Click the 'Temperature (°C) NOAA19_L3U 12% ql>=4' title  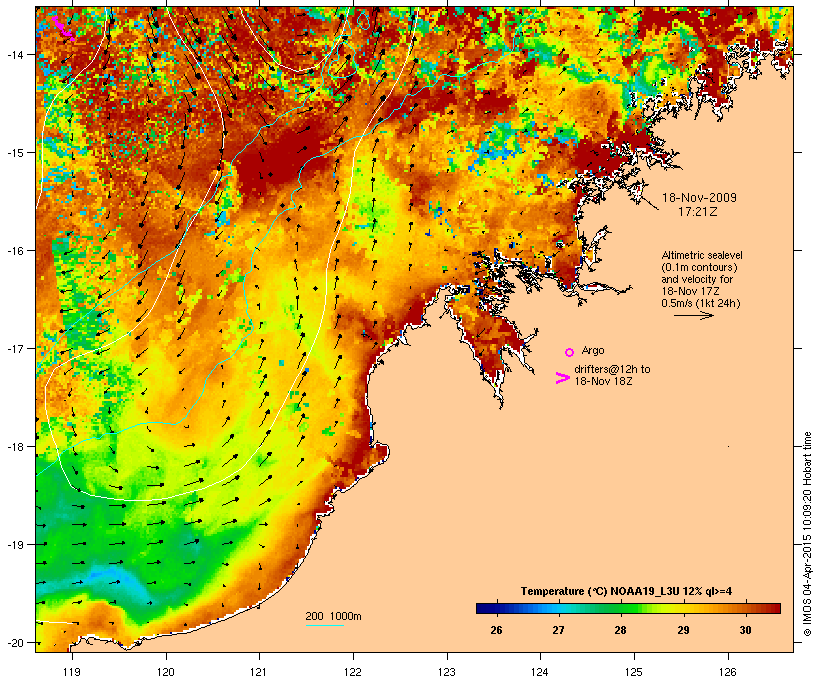coord(626,591)
